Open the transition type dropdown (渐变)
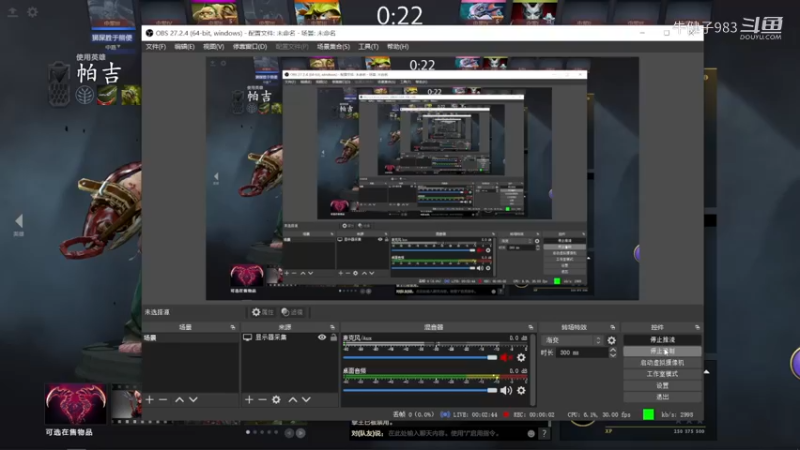The image size is (800, 450). [572, 340]
